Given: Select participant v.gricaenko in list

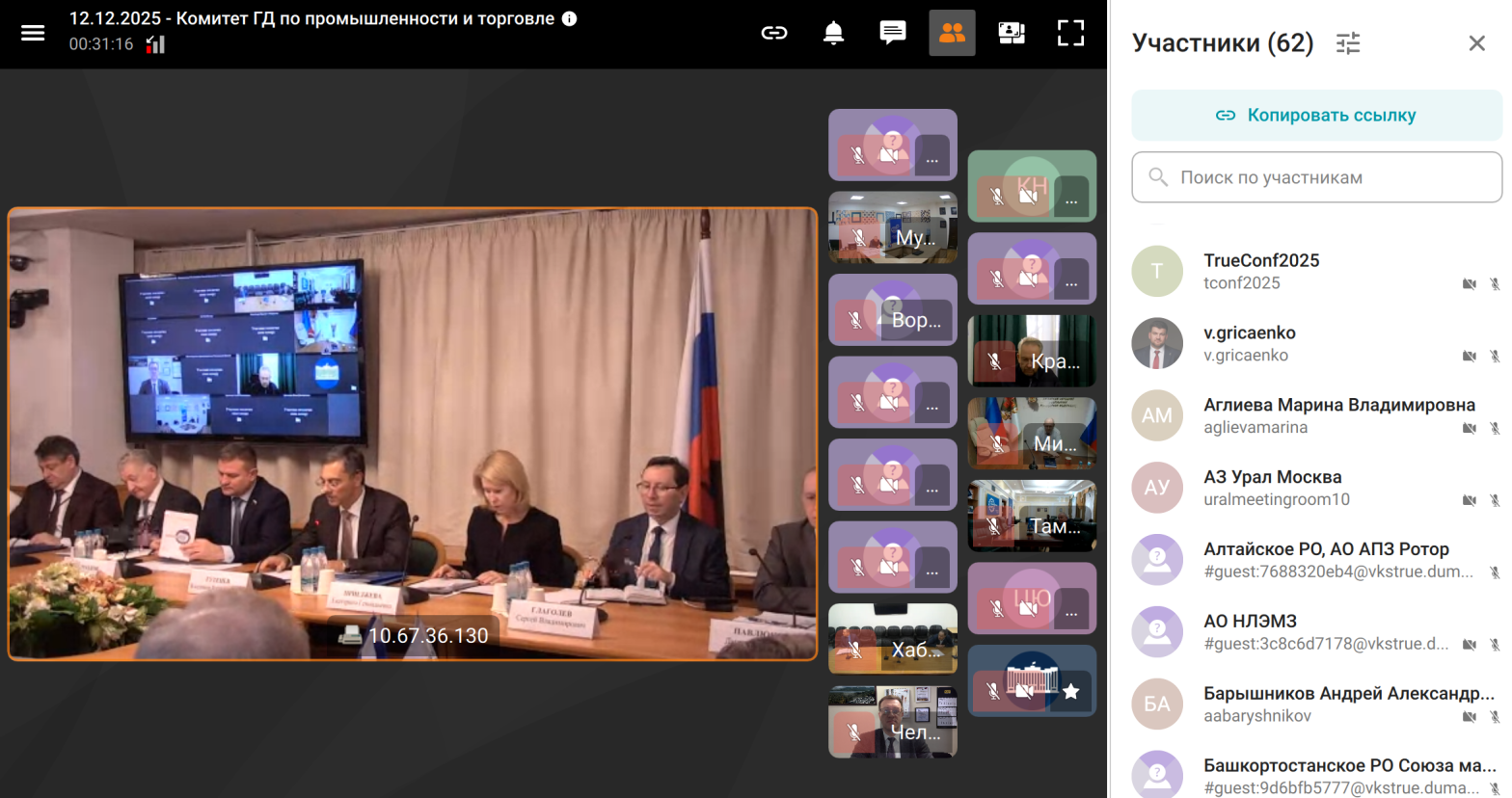Looking at the screenshot, I should 1249,343.
